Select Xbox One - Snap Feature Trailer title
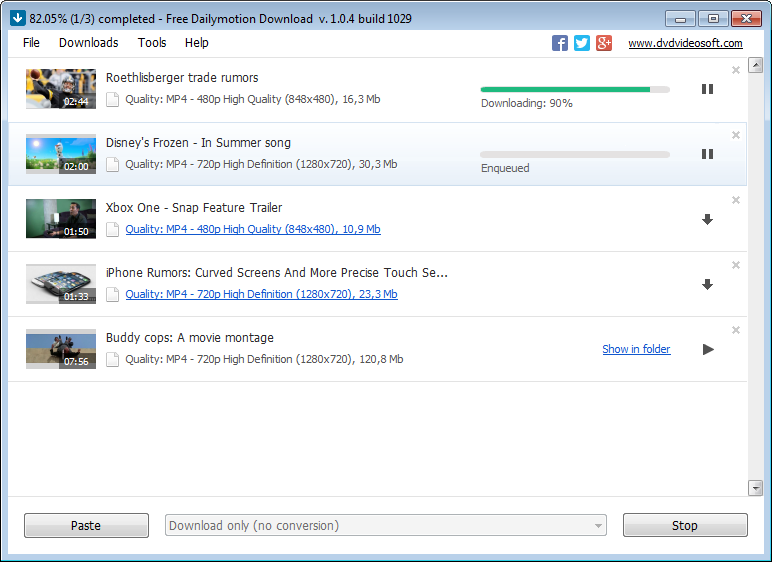The image size is (772, 562). (194, 208)
